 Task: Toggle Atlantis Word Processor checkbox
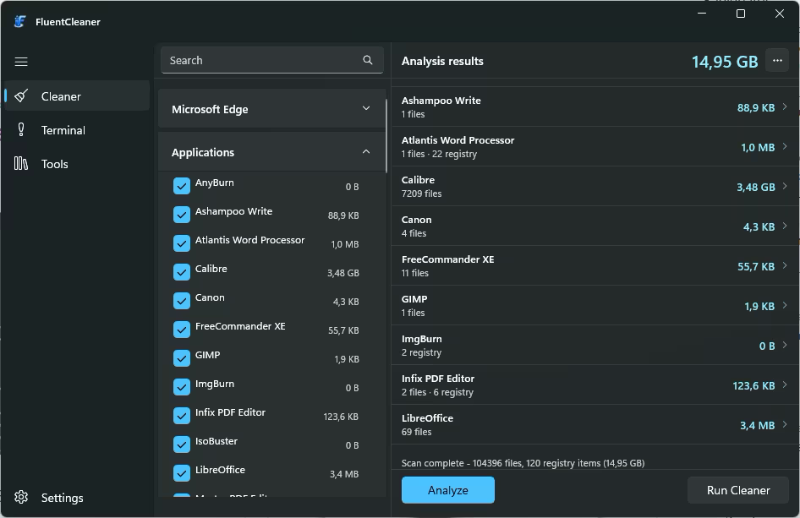pyautogui.click(x=181, y=243)
